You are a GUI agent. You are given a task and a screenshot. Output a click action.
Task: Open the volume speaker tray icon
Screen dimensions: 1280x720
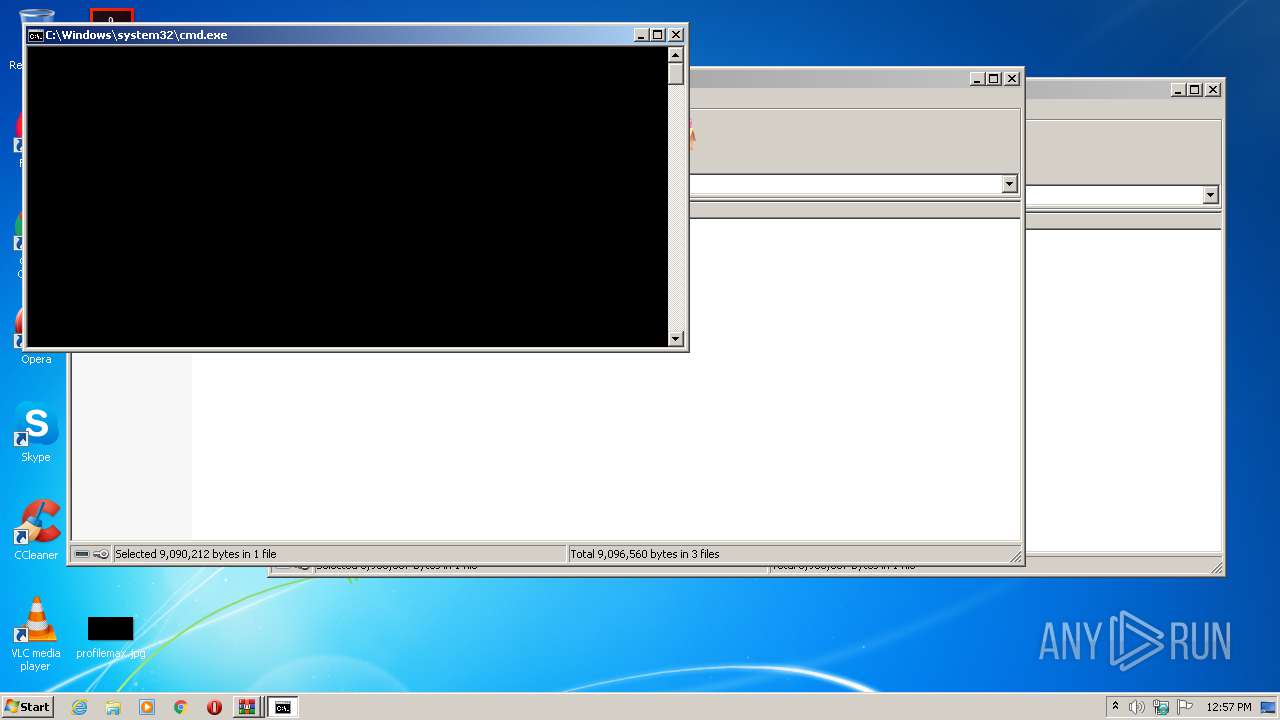click(1137, 707)
